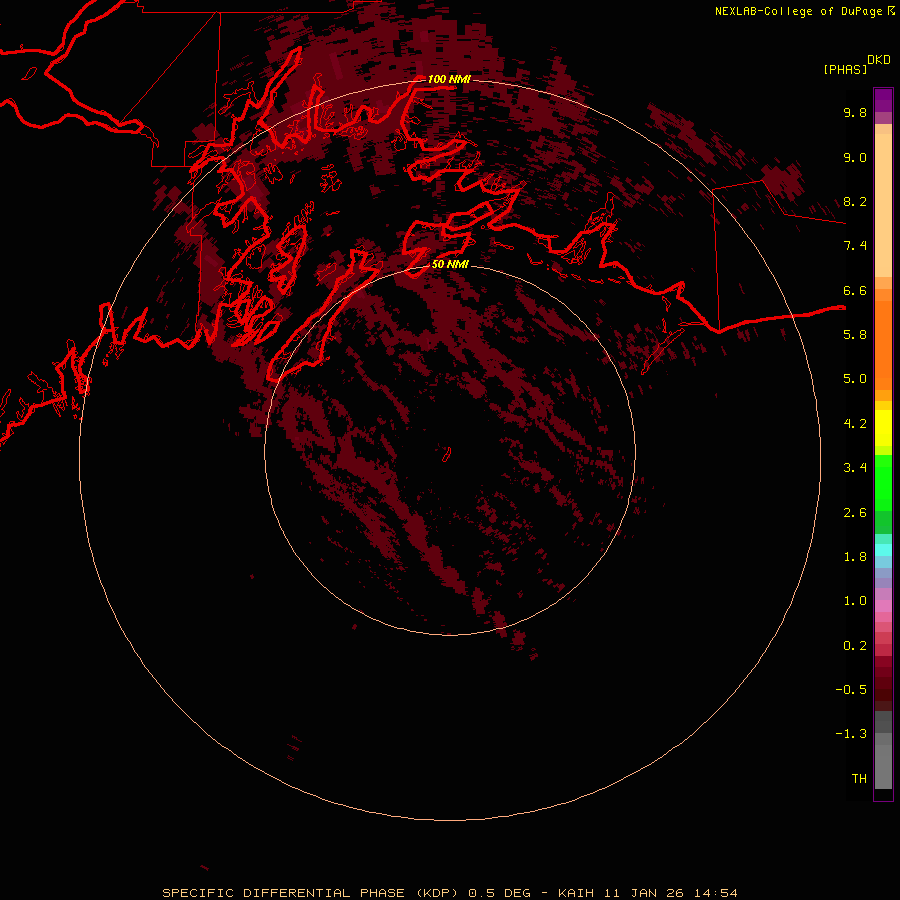Select the 5.8 legend value
This screenshot has height=900, width=900.
[x=855, y=335]
